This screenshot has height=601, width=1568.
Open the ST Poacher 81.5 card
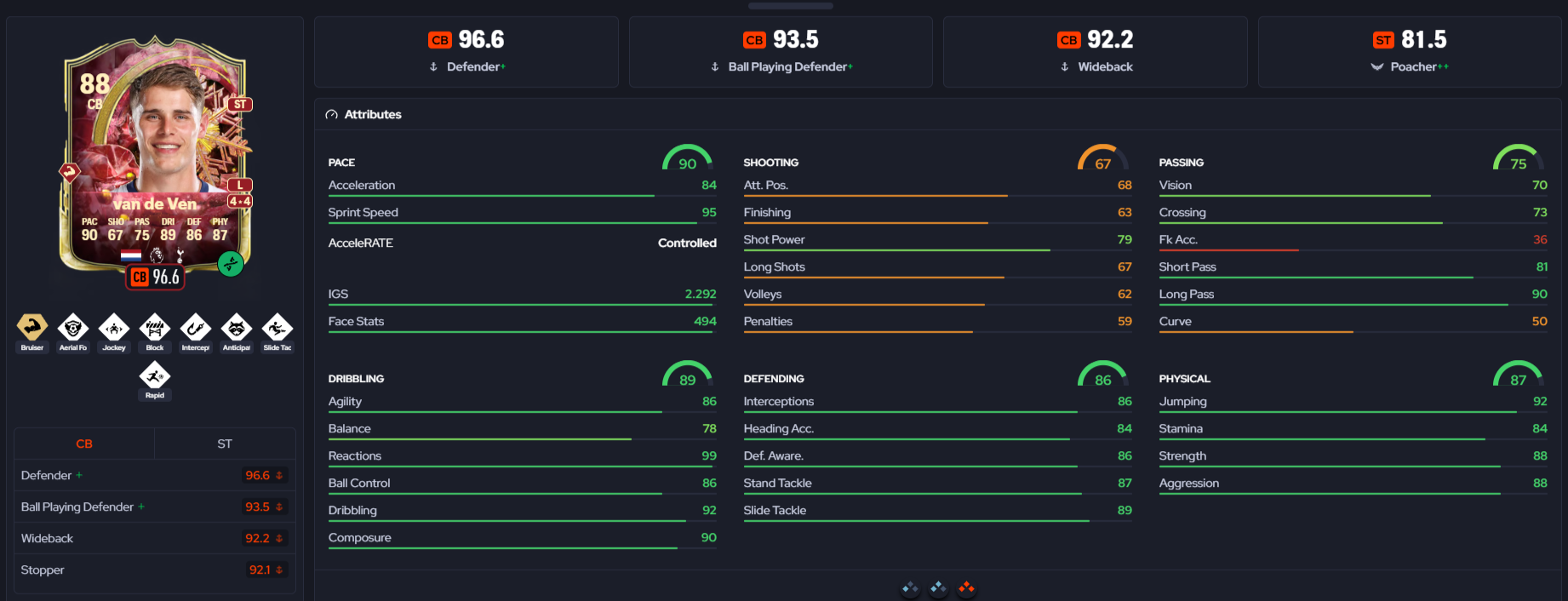pos(1410,52)
